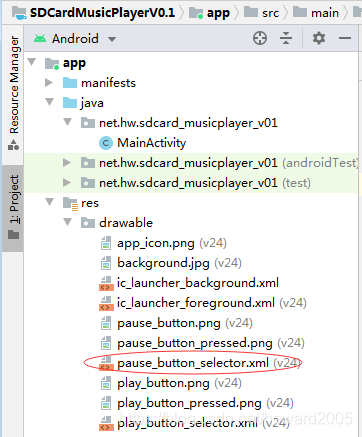Select net.hw.sdcard_musicplayer_v01 (test) package
The height and width of the screenshot is (437, 362).
pos(205,183)
